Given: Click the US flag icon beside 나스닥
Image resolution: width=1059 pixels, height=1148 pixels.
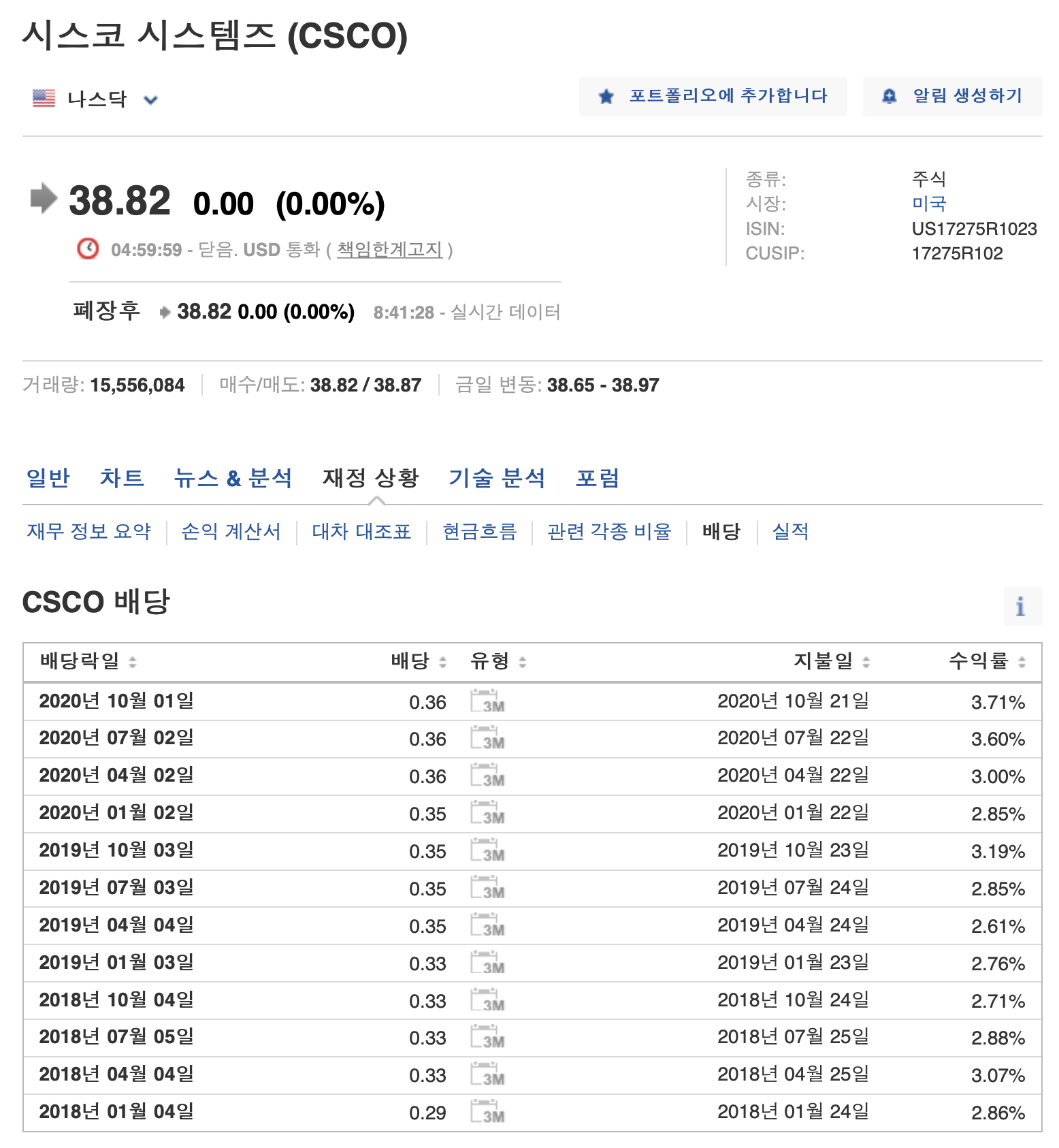Looking at the screenshot, I should (44, 98).
